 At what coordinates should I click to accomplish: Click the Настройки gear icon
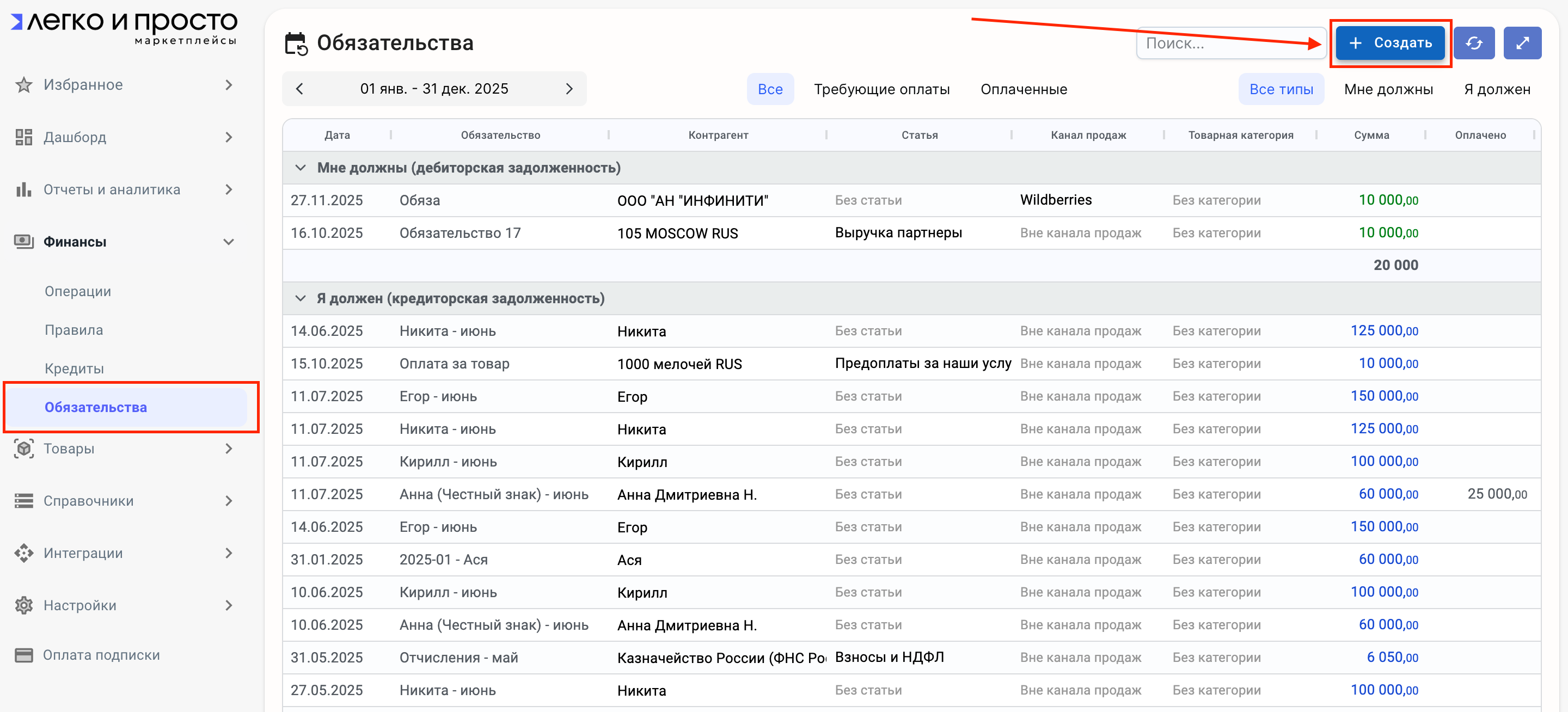coord(24,605)
